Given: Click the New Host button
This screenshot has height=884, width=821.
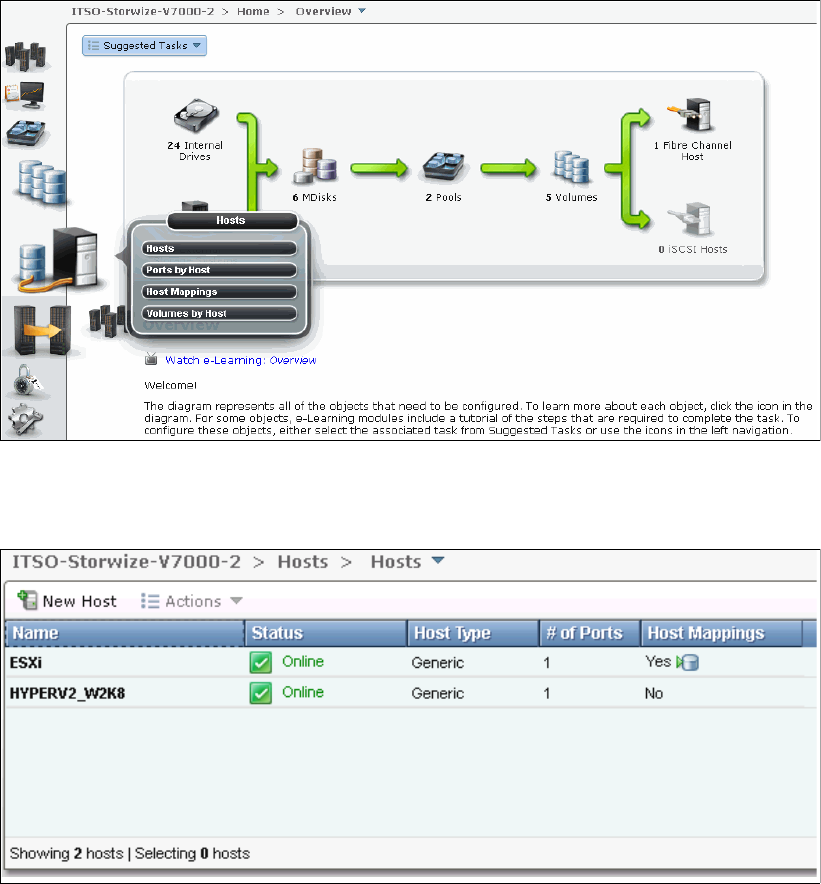Looking at the screenshot, I should (68, 601).
